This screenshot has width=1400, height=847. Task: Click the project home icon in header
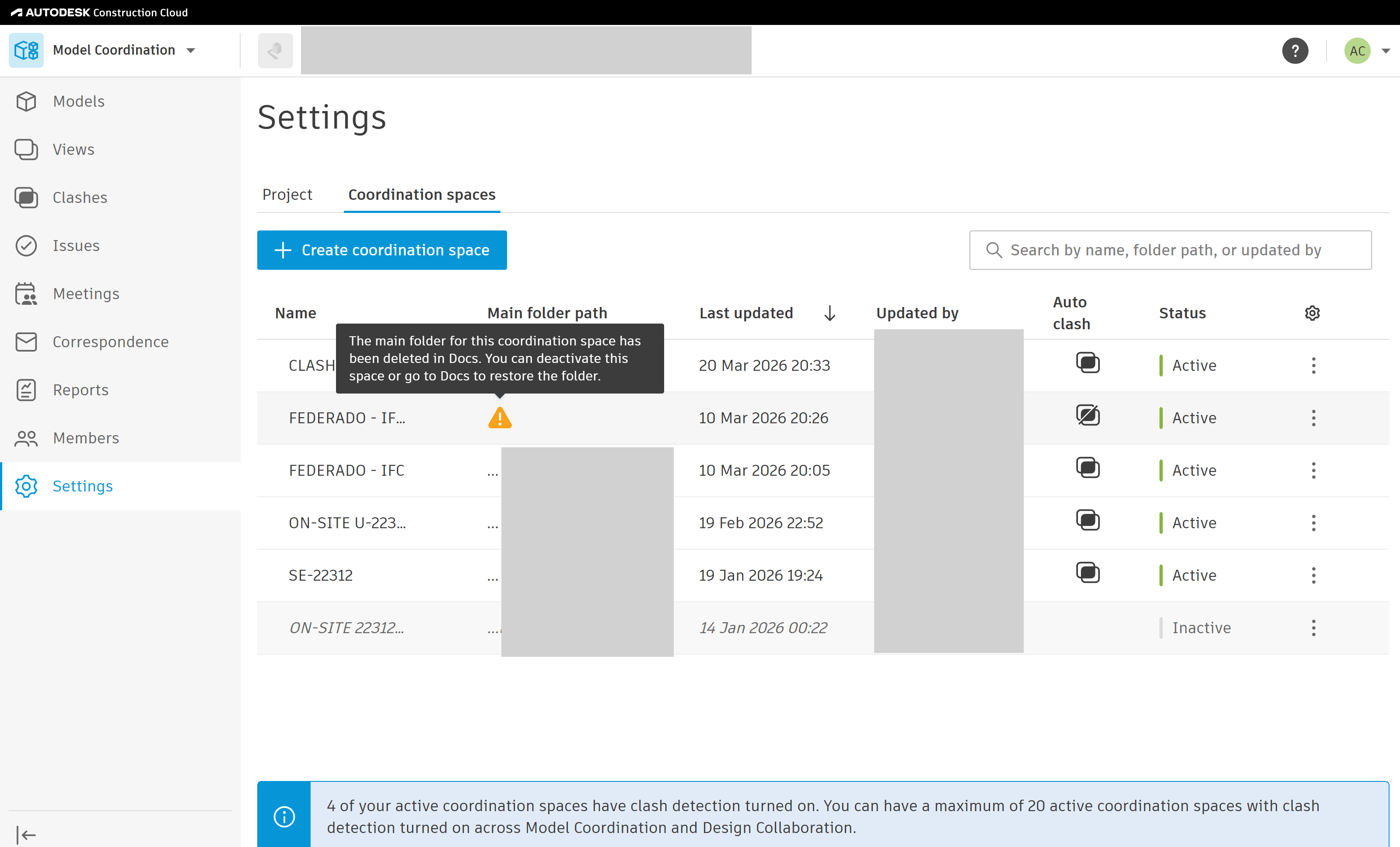click(275, 51)
